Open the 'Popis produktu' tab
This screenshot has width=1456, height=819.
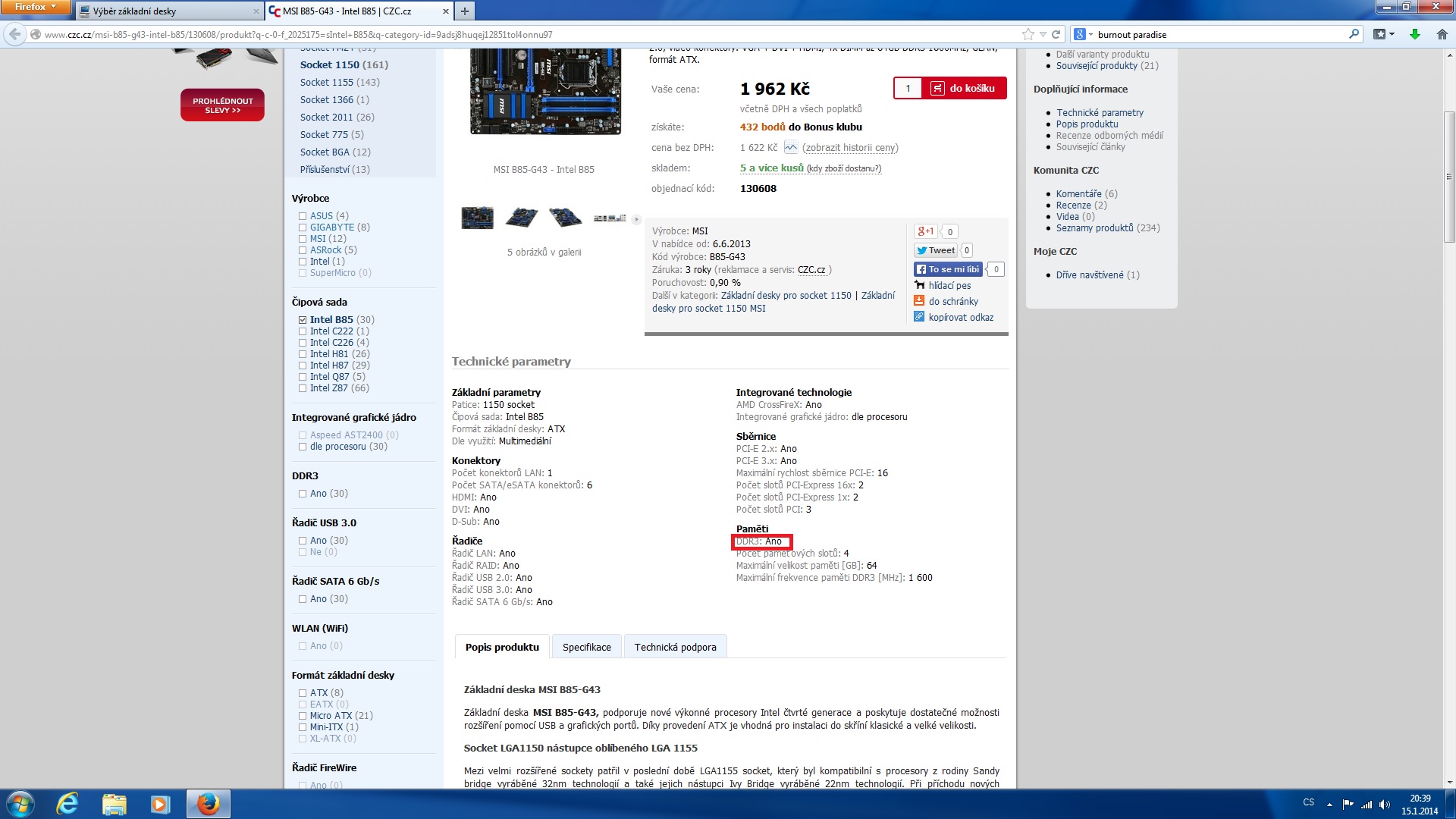502,647
